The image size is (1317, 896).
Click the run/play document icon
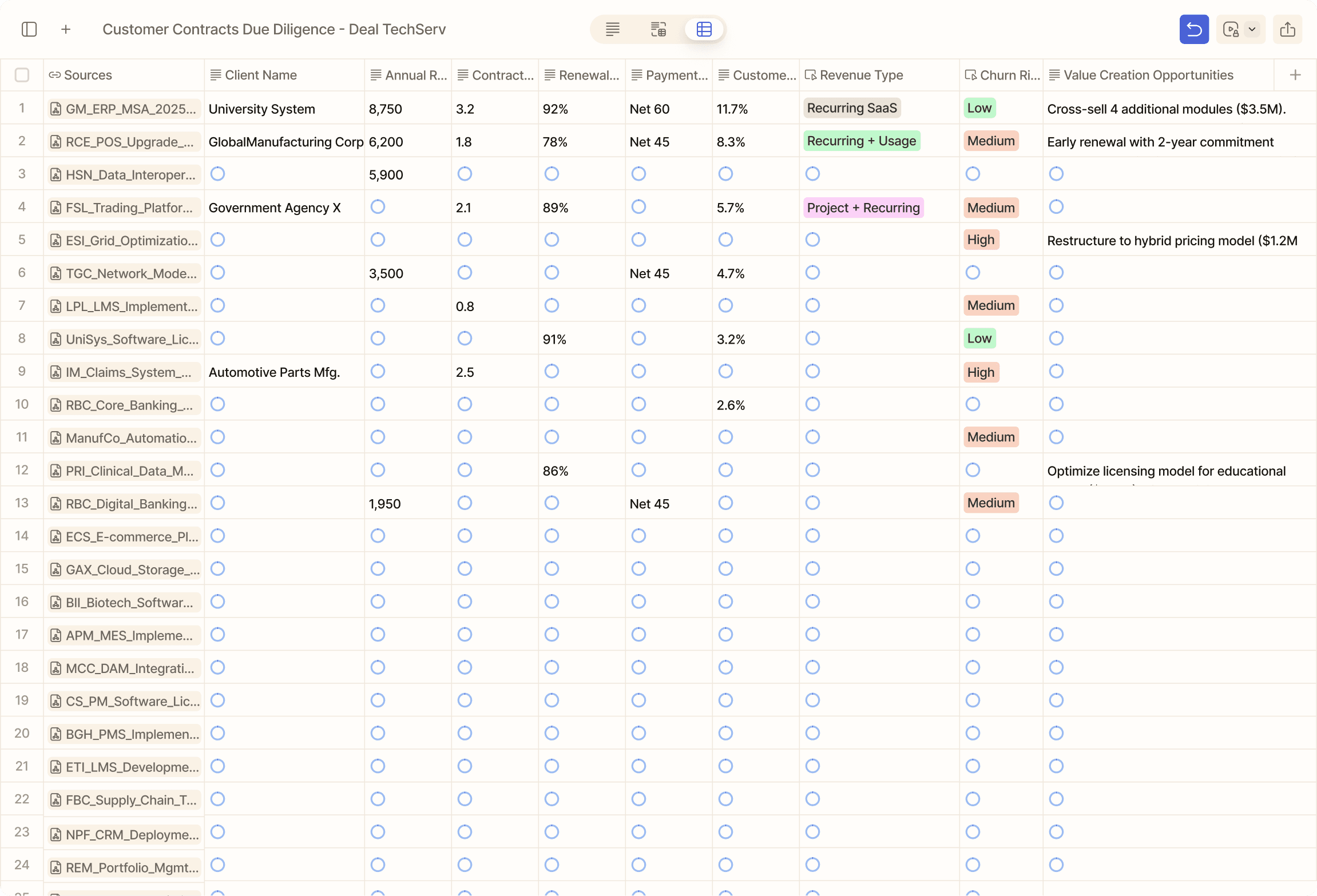pyautogui.click(x=1230, y=29)
